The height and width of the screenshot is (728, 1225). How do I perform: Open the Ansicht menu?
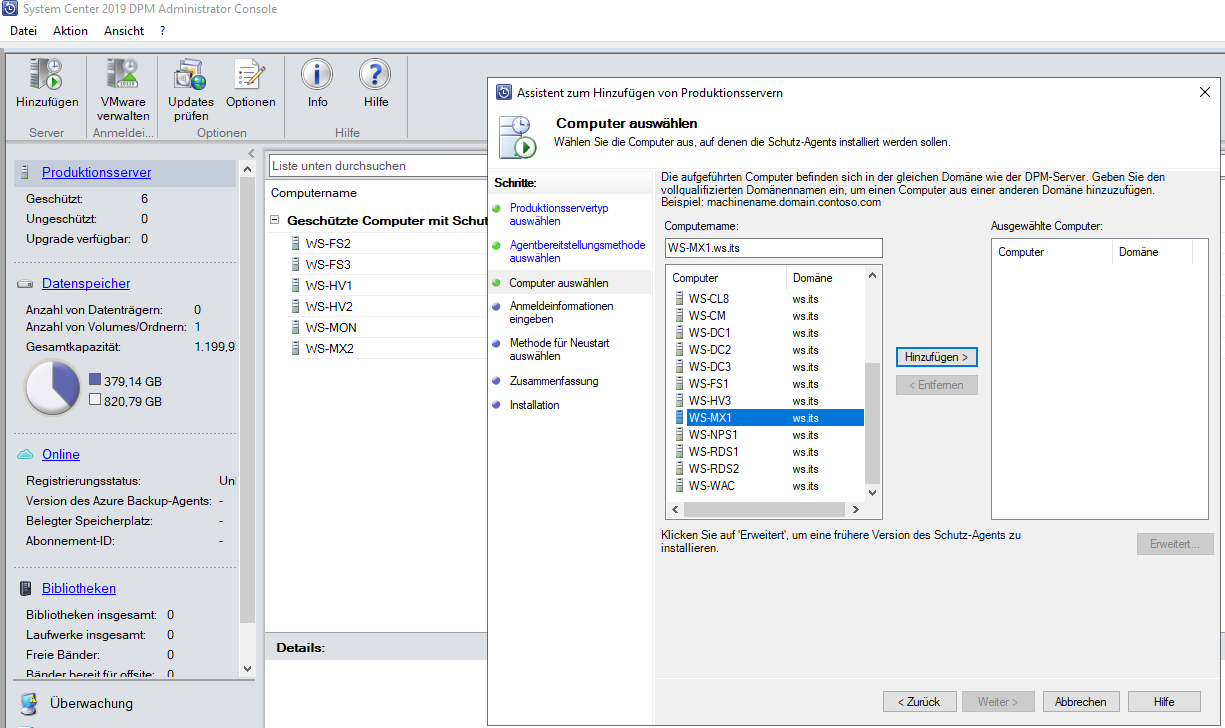click(124, 31)
